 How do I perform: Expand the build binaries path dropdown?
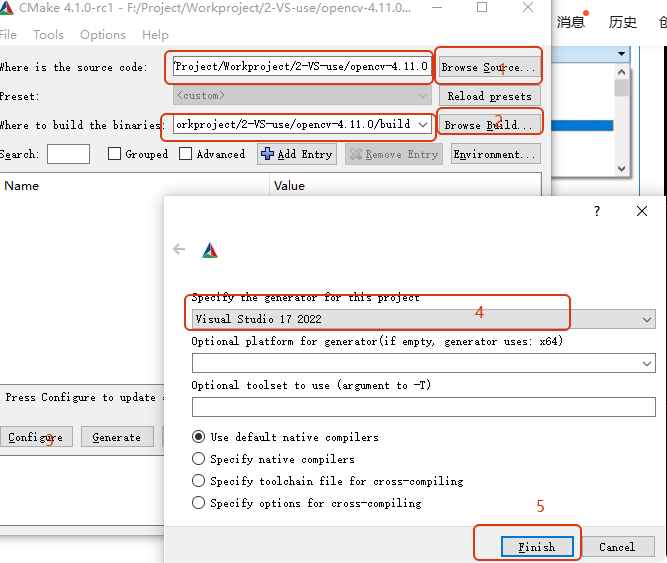coord(423,125)
